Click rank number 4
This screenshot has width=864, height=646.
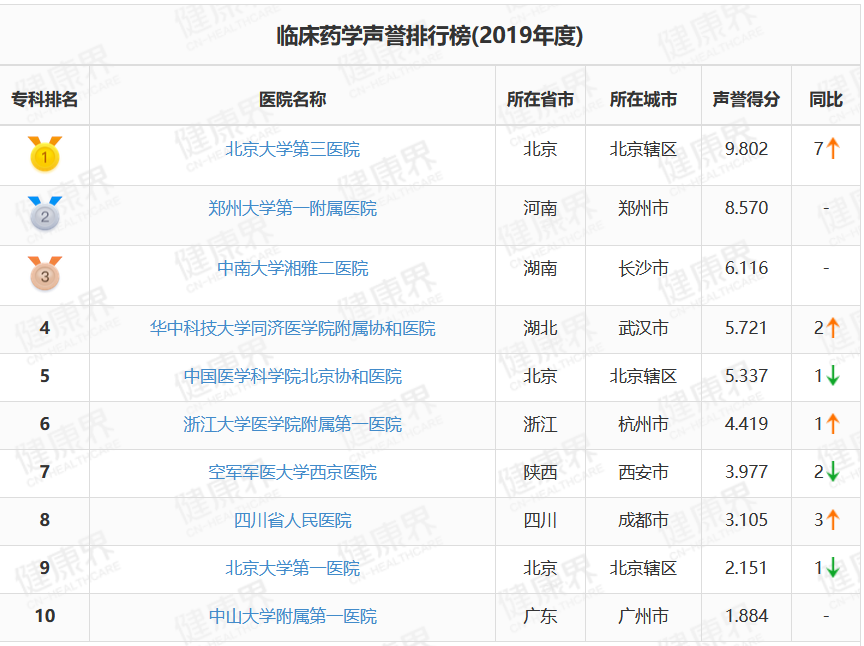pyautogui.click(x=45, y=329)
